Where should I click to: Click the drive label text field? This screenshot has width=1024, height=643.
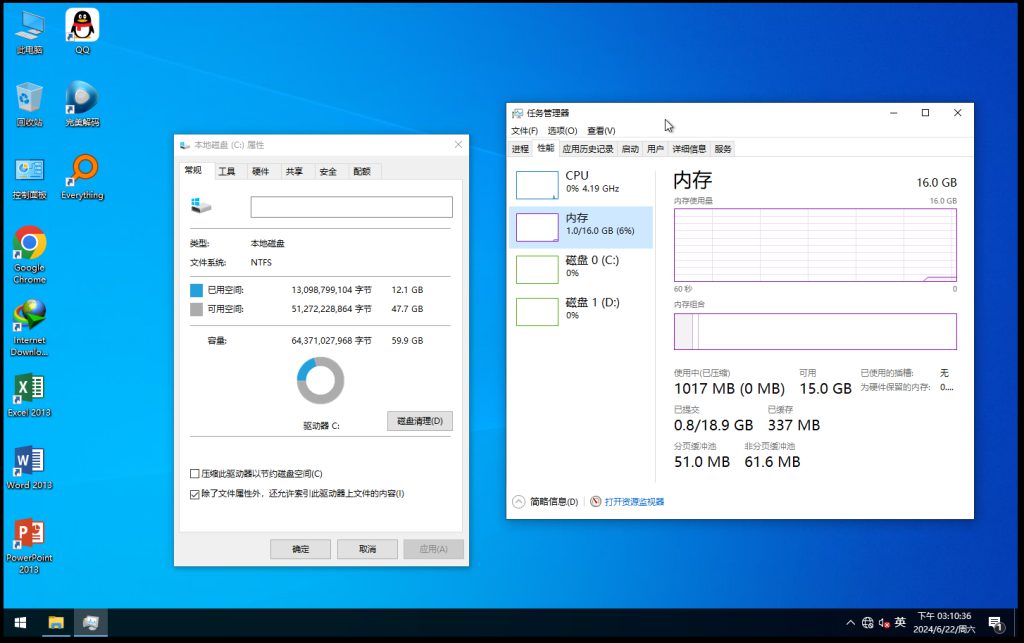(x=351, y=207)
